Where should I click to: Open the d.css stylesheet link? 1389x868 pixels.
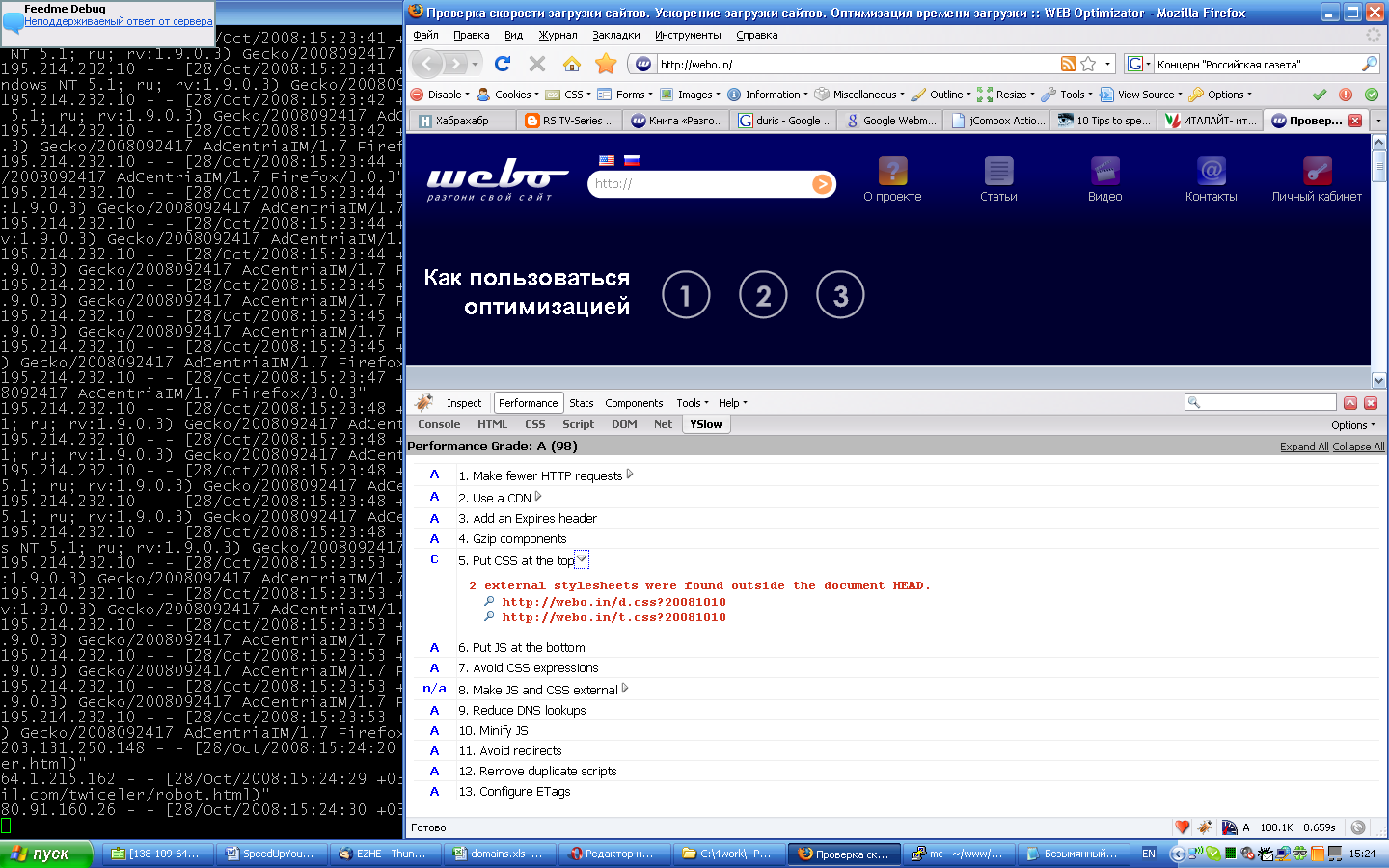(x=613, y=602)
